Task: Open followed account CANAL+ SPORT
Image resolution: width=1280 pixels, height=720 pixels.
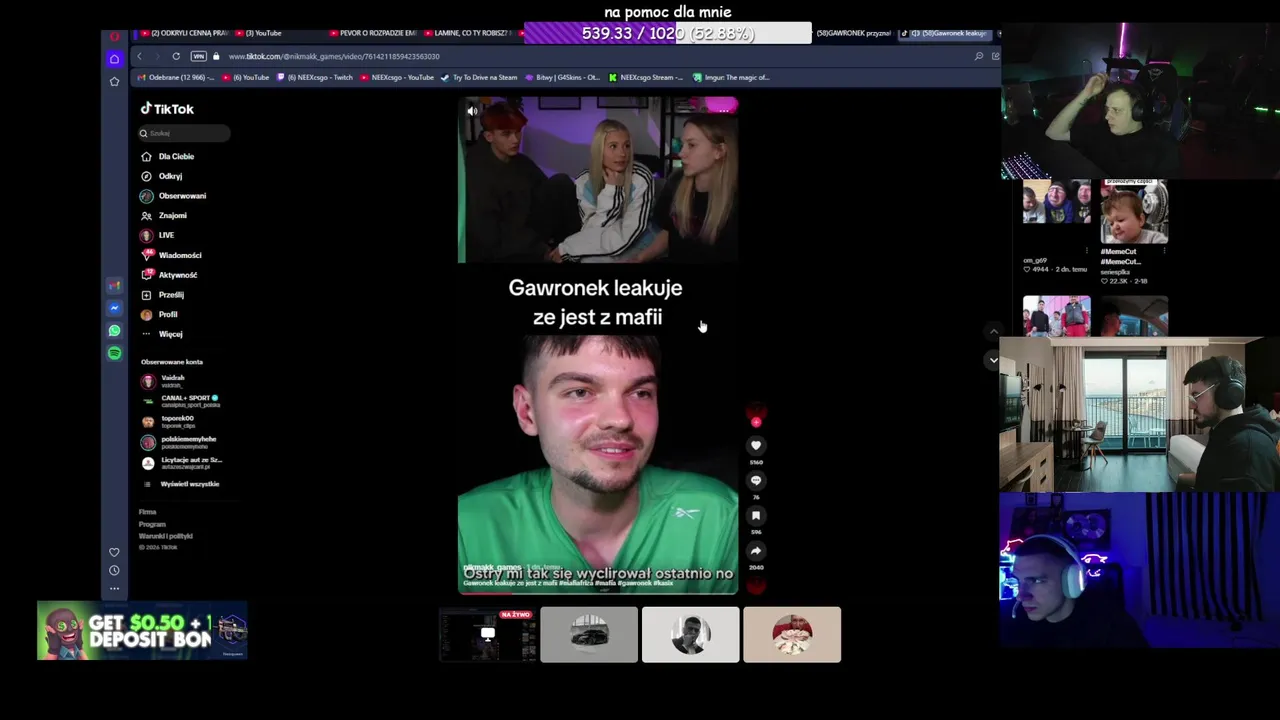Action: click(x=181, y=401)
